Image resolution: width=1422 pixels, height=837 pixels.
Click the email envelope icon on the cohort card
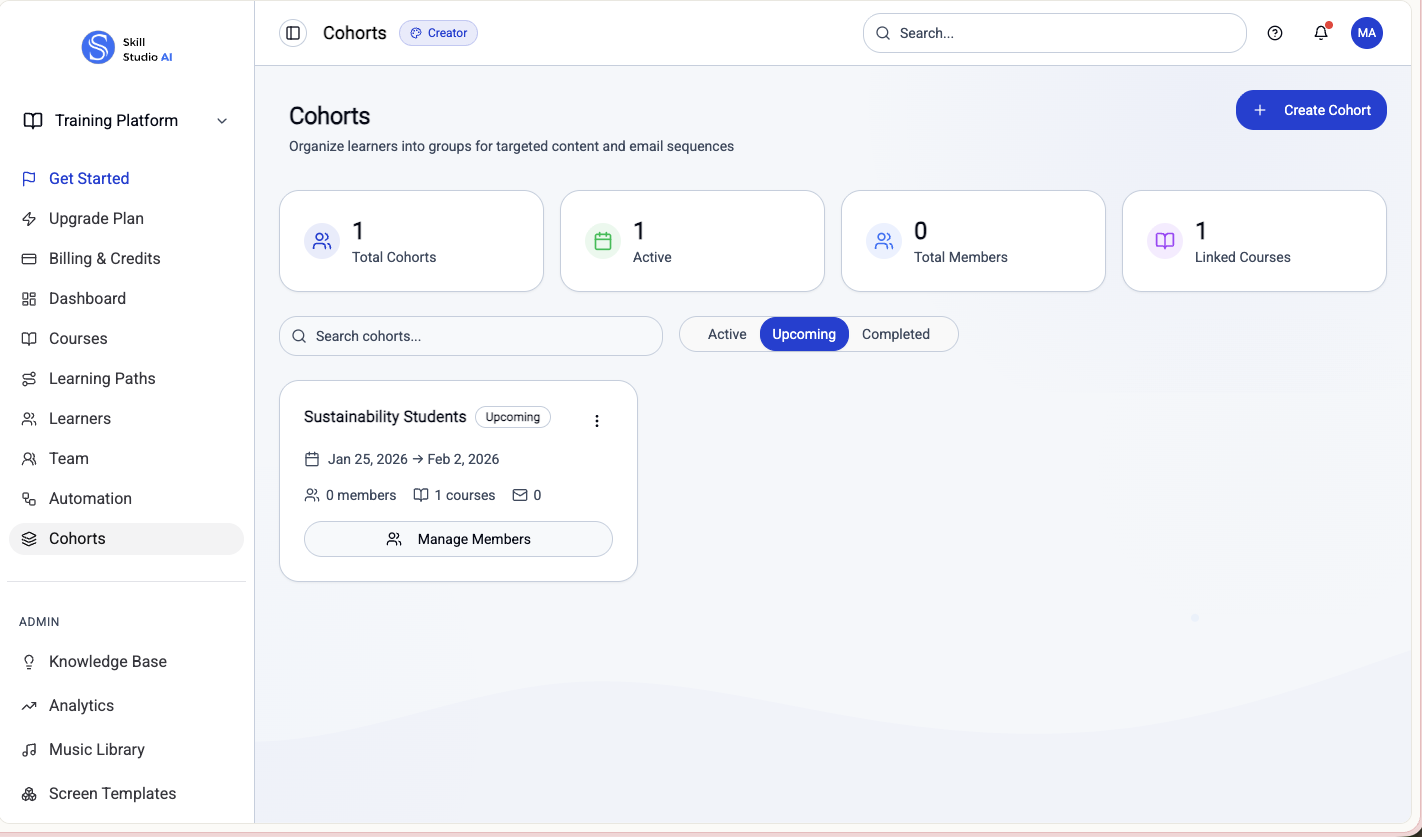point(521,494)
